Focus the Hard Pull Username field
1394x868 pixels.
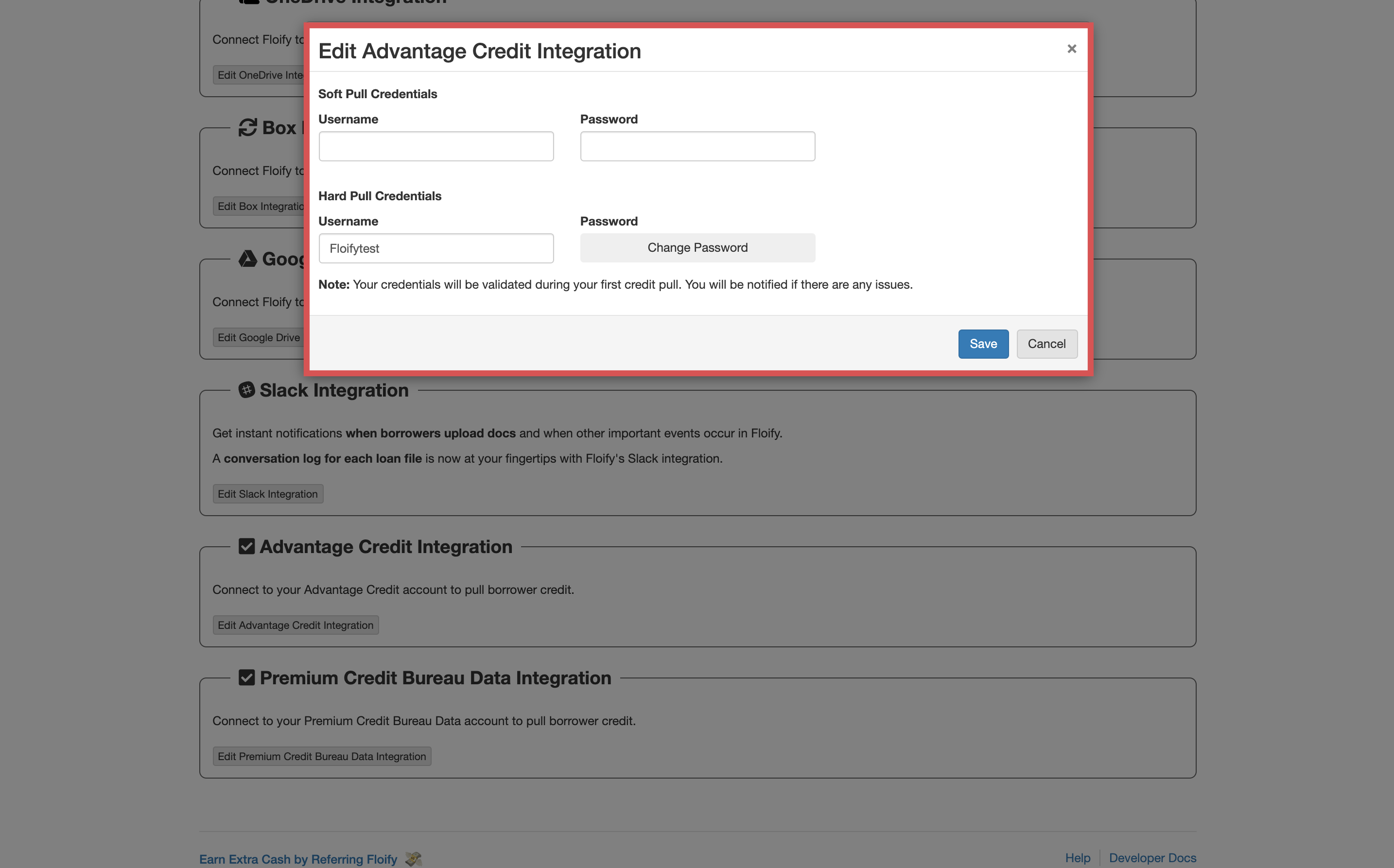point(436,248)
